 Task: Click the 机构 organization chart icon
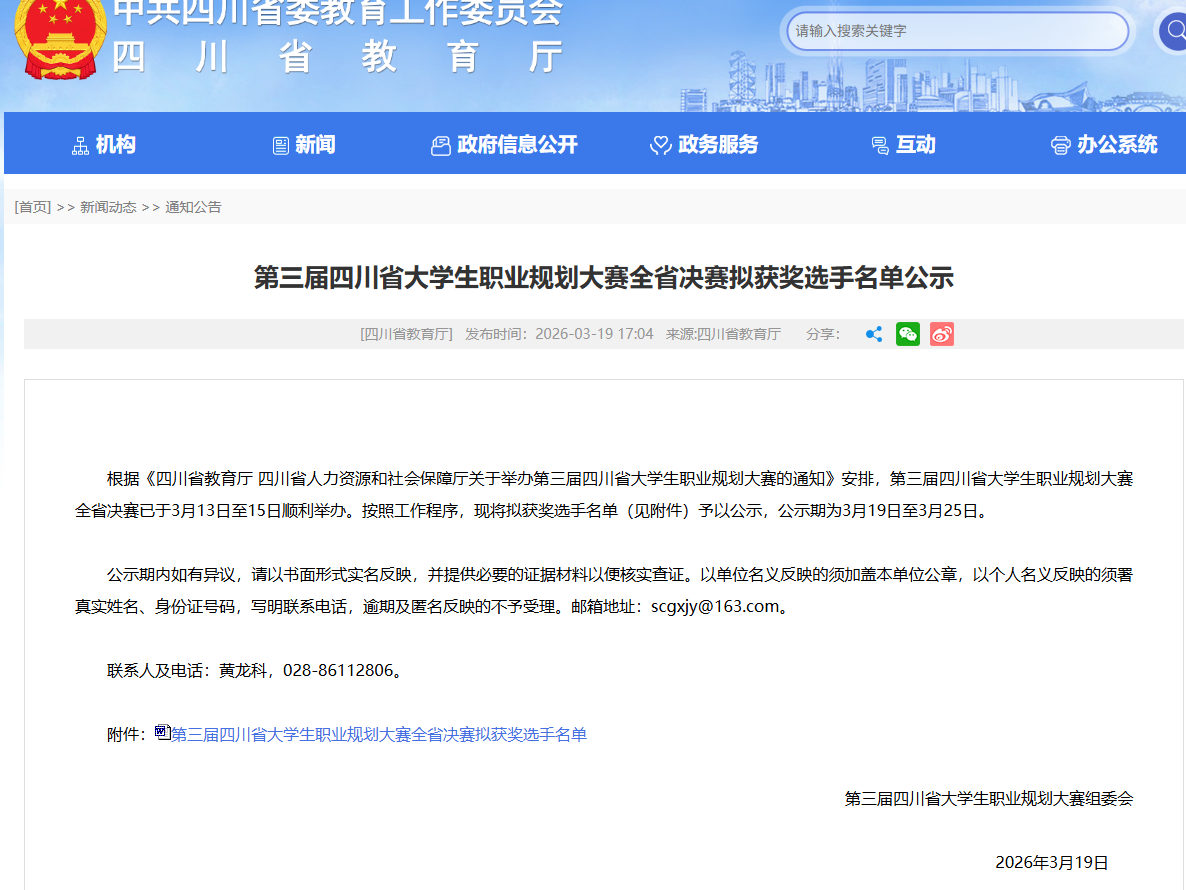coord(81,146)
